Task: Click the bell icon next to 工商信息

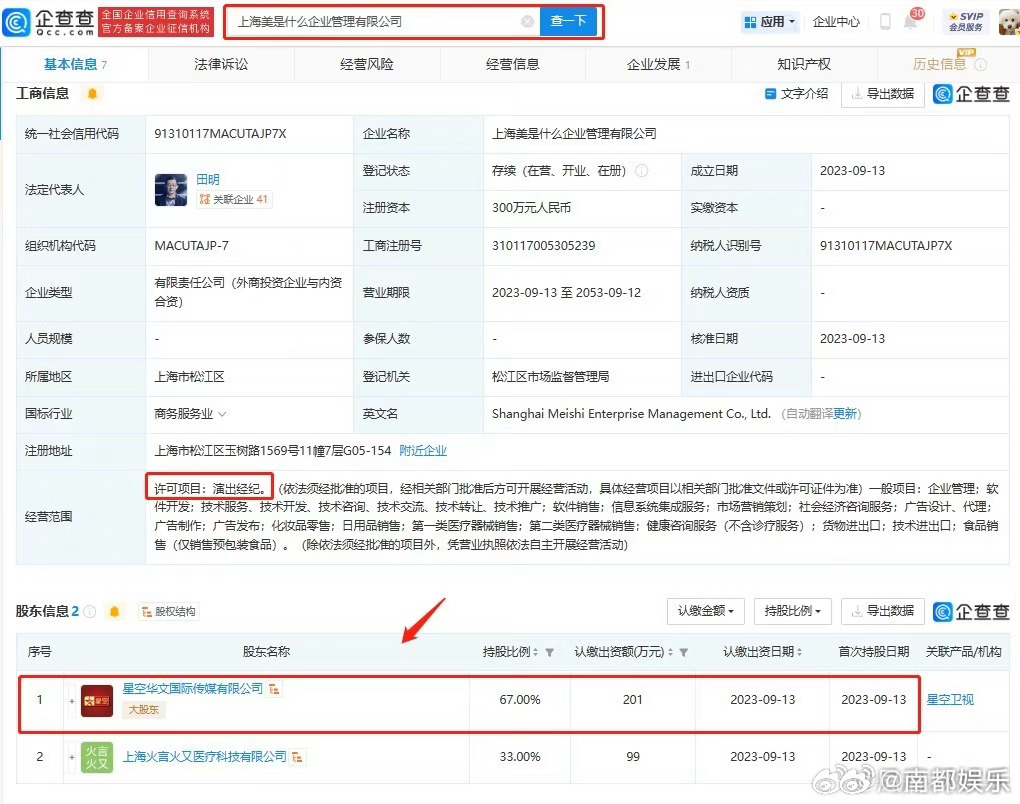Action: click(x=92, y=94)
